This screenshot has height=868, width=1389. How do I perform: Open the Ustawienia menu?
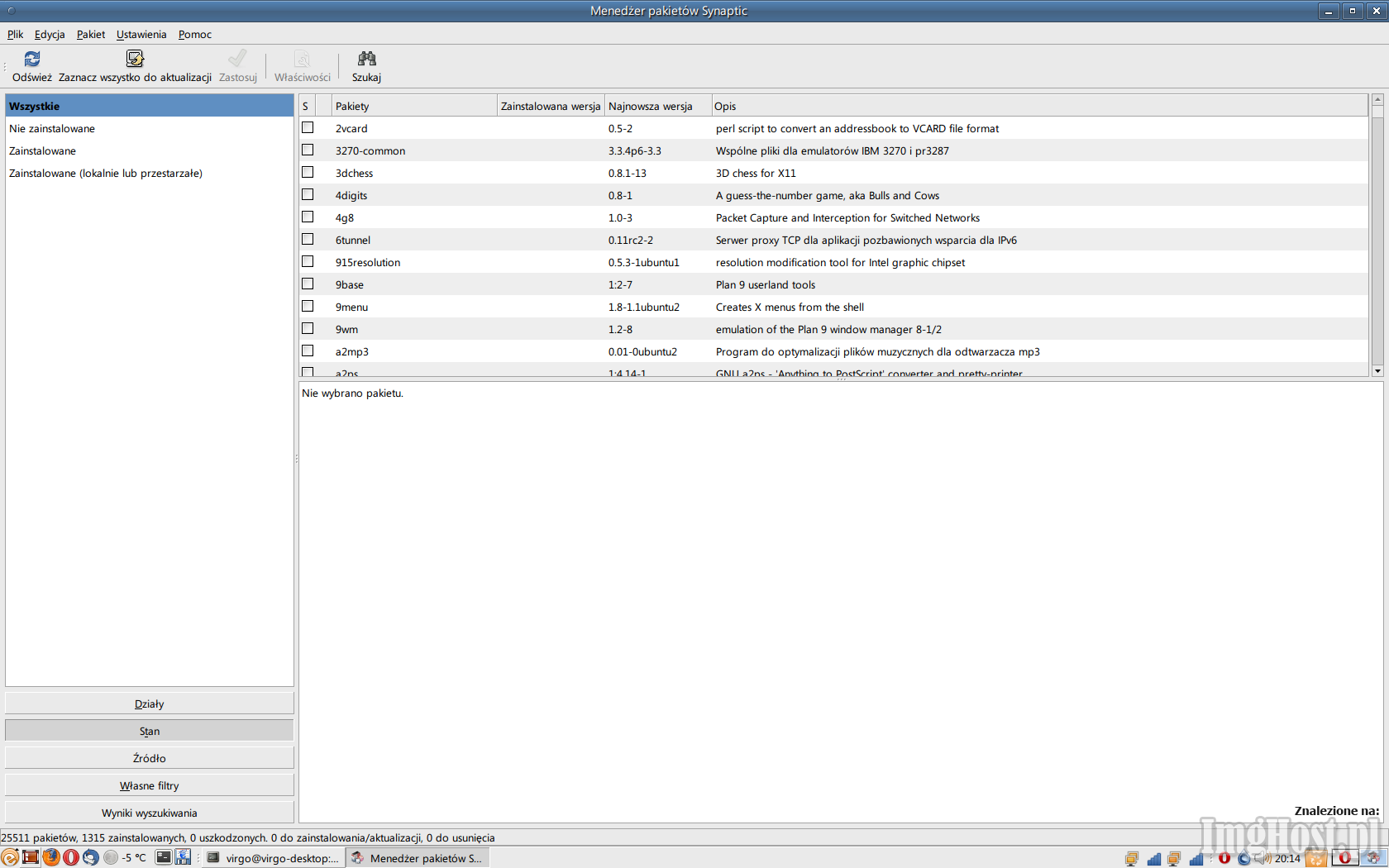(x=141, y=34)
